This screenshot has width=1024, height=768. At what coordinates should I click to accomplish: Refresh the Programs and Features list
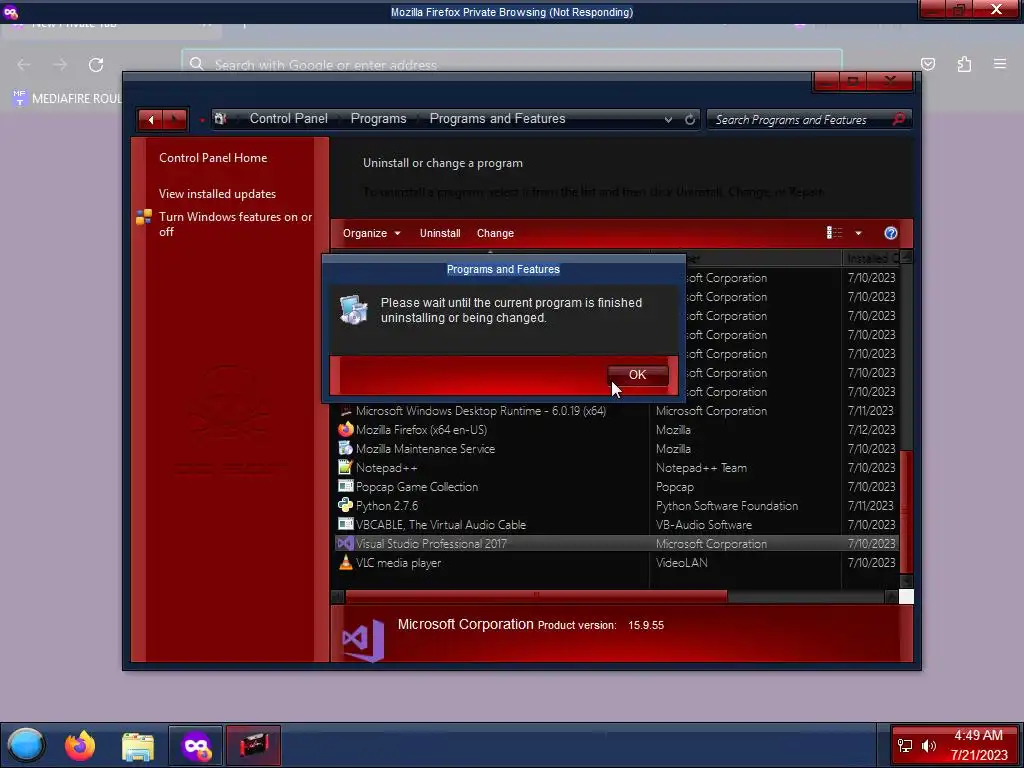click(x=690, y=120)
